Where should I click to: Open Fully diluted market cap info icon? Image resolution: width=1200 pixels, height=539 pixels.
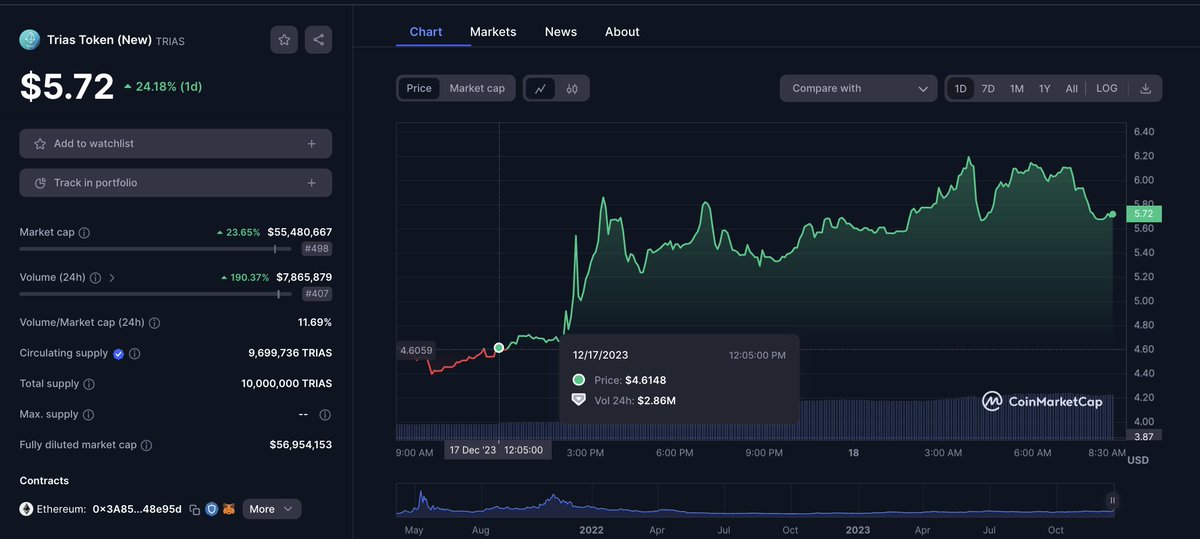(x=147, y=445)
